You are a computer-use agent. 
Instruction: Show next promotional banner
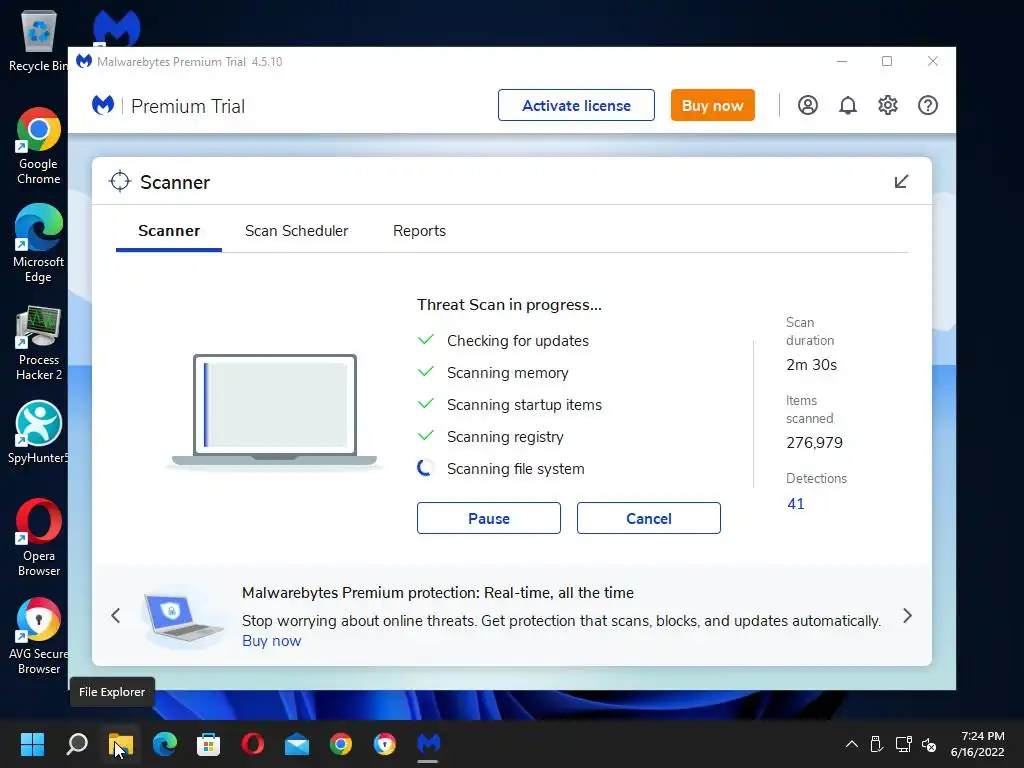click(907, 615)
